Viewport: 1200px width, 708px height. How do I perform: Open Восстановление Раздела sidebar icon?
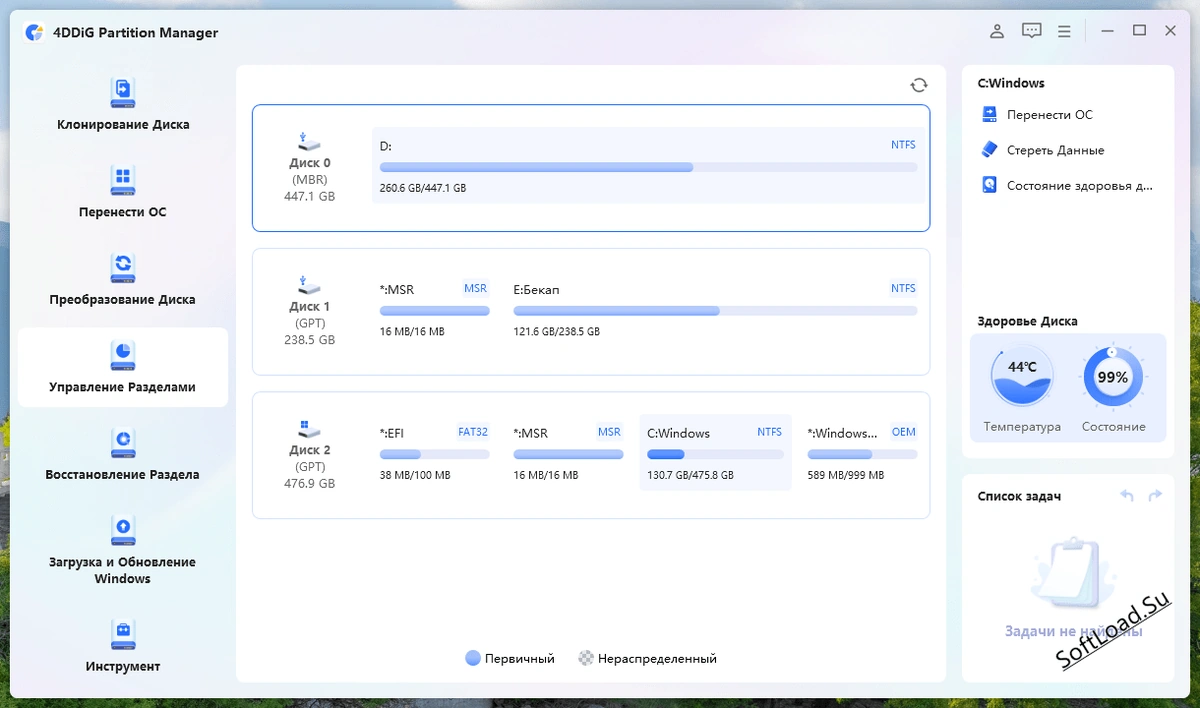[122, 442]
